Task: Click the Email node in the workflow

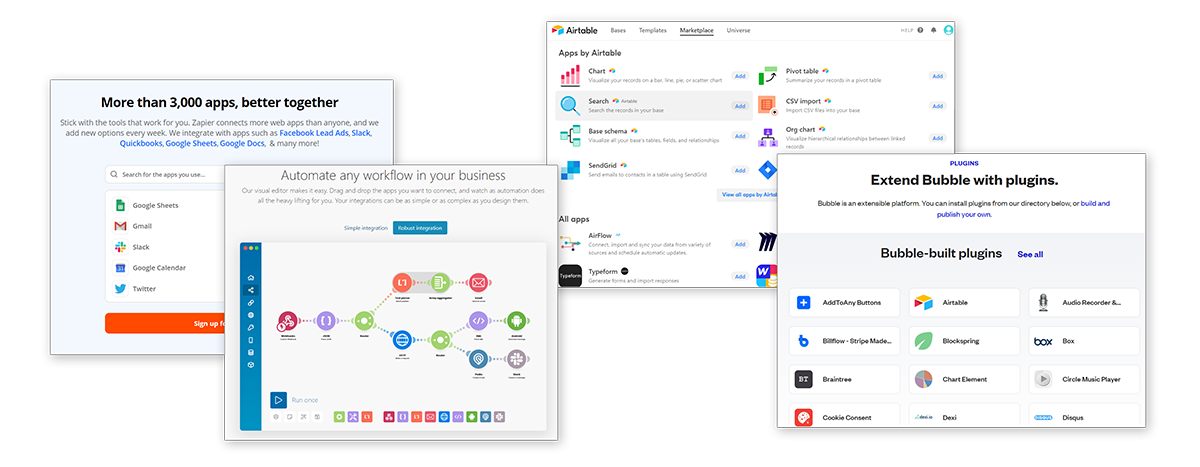Action: click(478, 283)
